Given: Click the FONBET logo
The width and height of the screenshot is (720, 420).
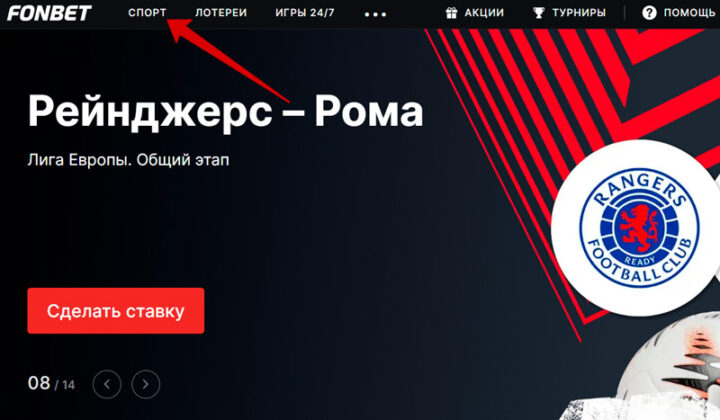Looking at the screenshot, I should click(x=49, y=13).
